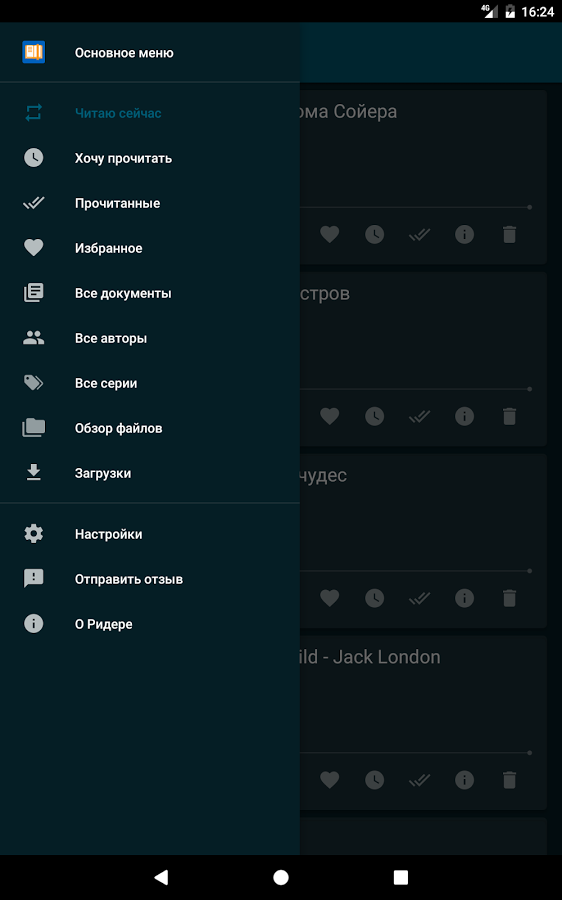Open the Все серии tags icon

(33, 383)
